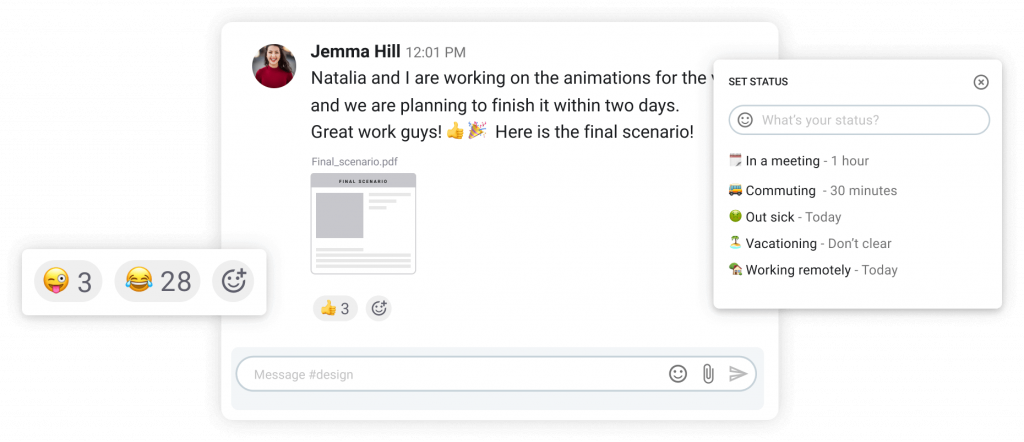This screenshot has width=1024, height=442.
Task: Open Final Scenario PDF thumbnail preview
Action: (x=363, y=223)
